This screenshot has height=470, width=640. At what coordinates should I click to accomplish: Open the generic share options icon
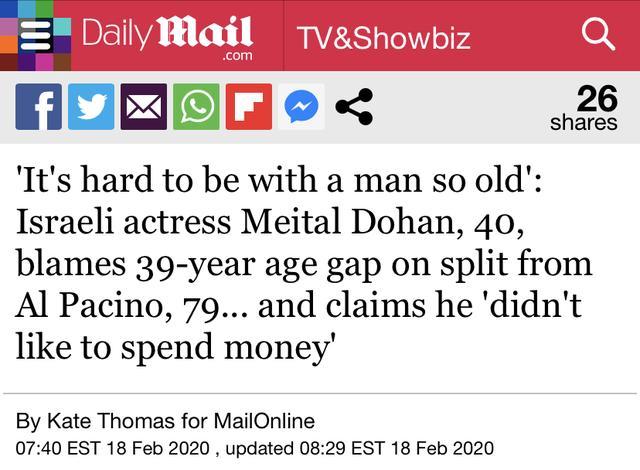(x=353, y=108)
